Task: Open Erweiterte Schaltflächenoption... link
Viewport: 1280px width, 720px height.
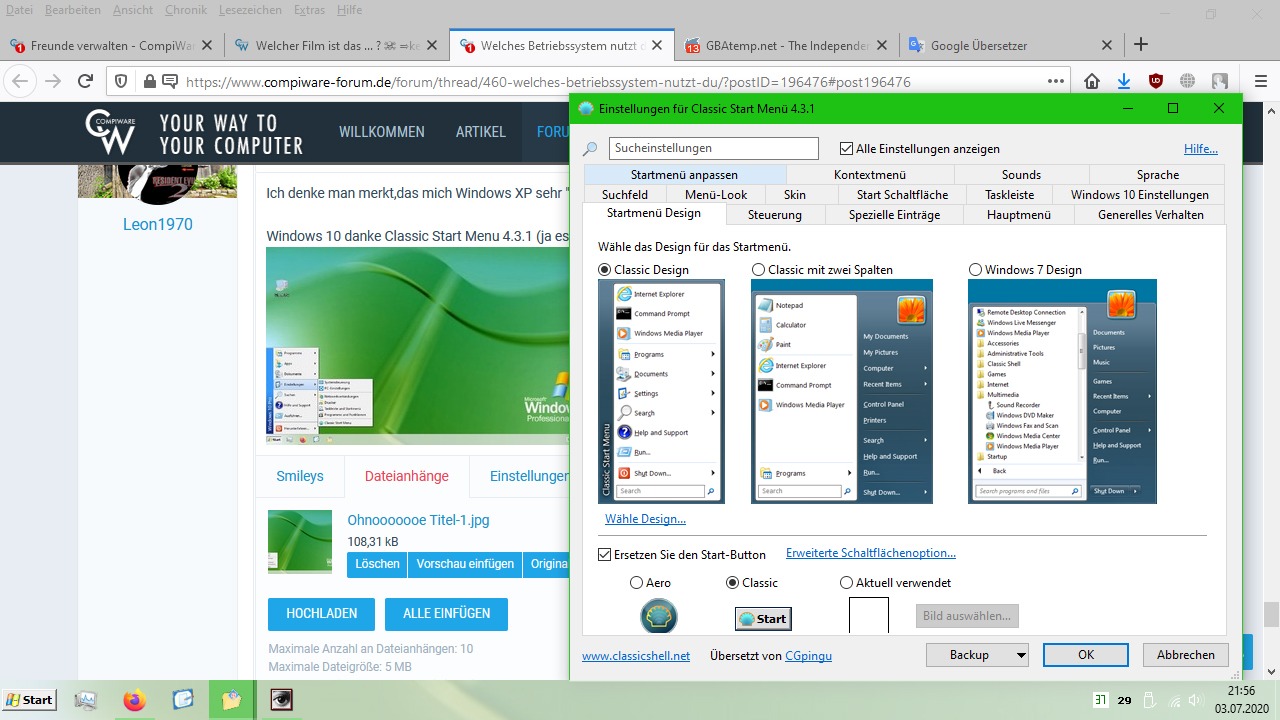Action: (x=871, y=553)
